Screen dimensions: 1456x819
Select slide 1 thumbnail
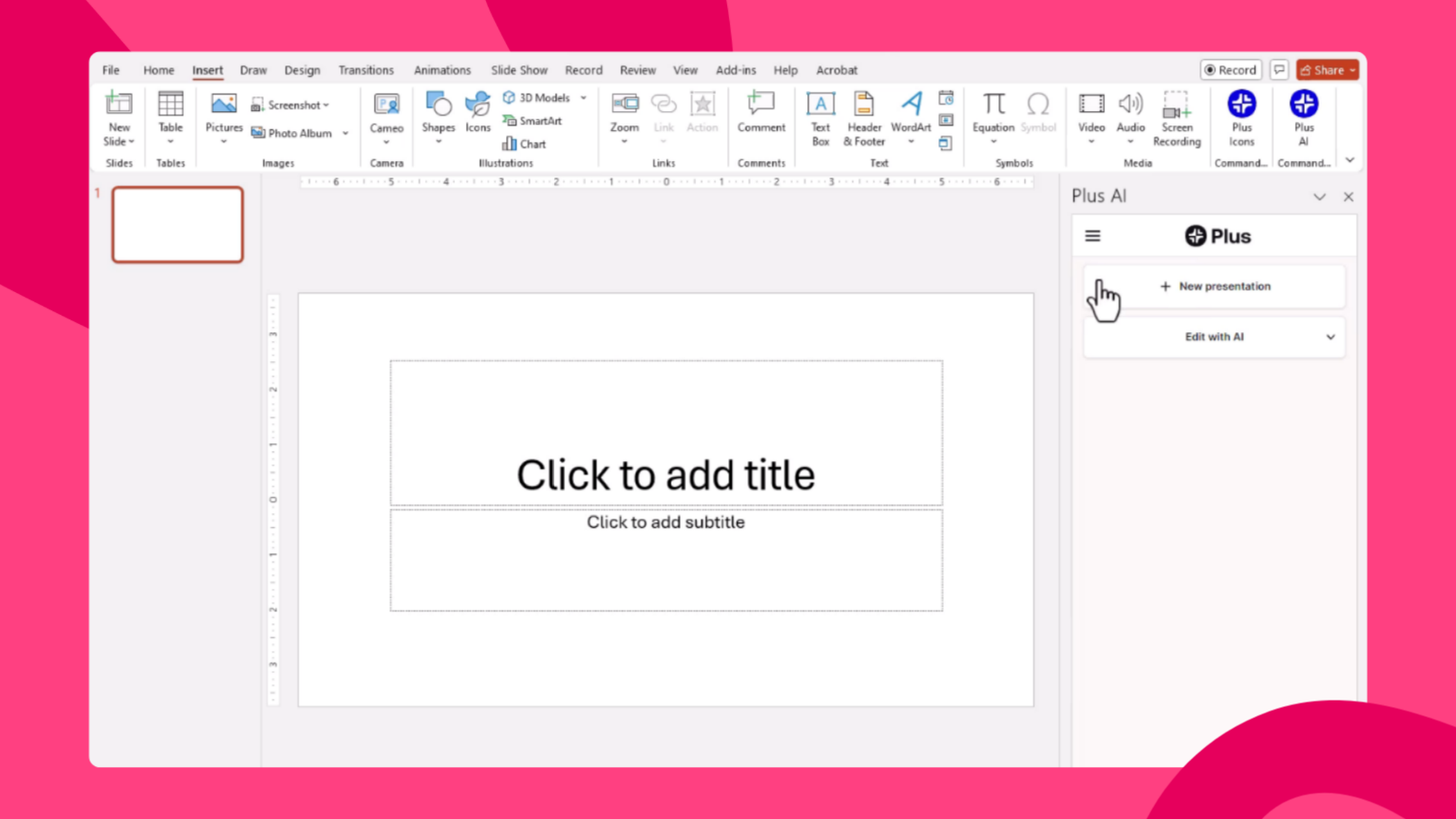[x=177, y=224]
